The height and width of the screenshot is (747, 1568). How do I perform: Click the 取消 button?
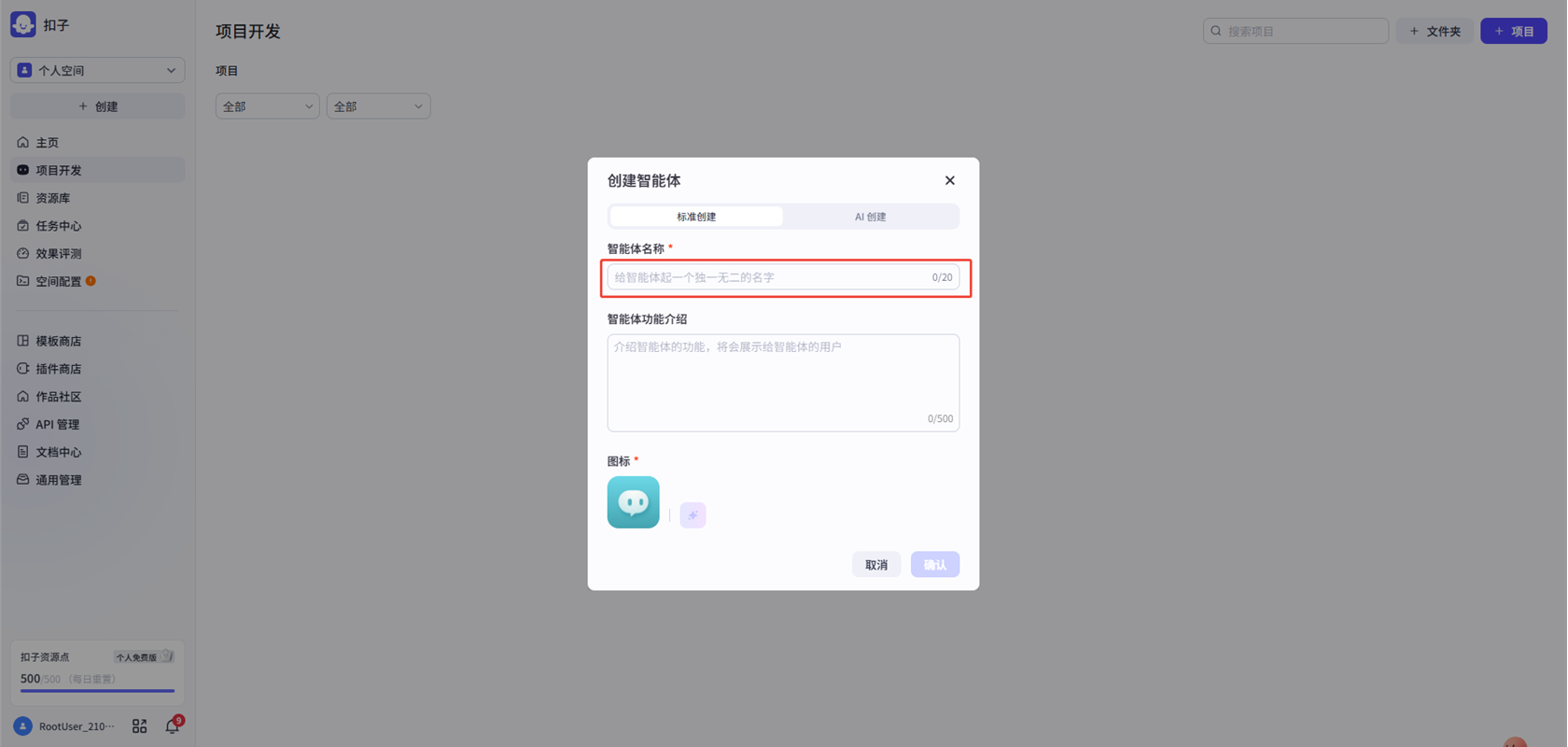click(876, 565)
